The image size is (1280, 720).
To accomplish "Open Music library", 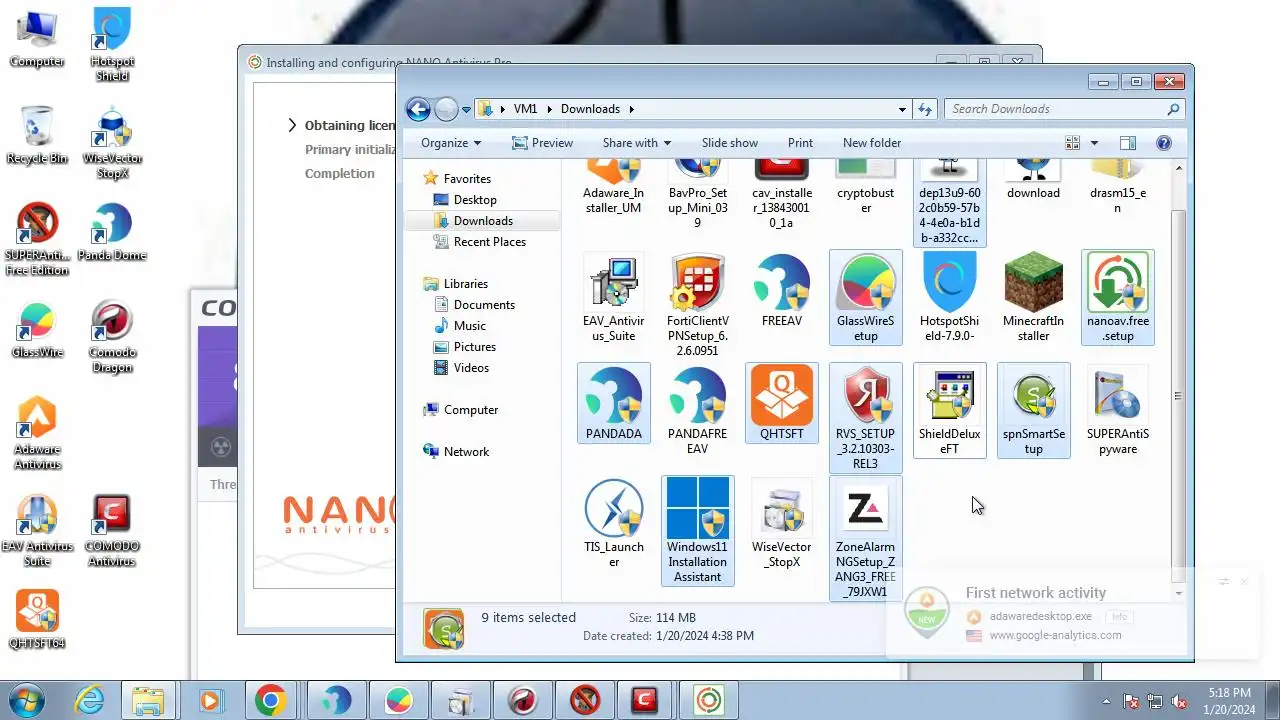I will point(470,326).
